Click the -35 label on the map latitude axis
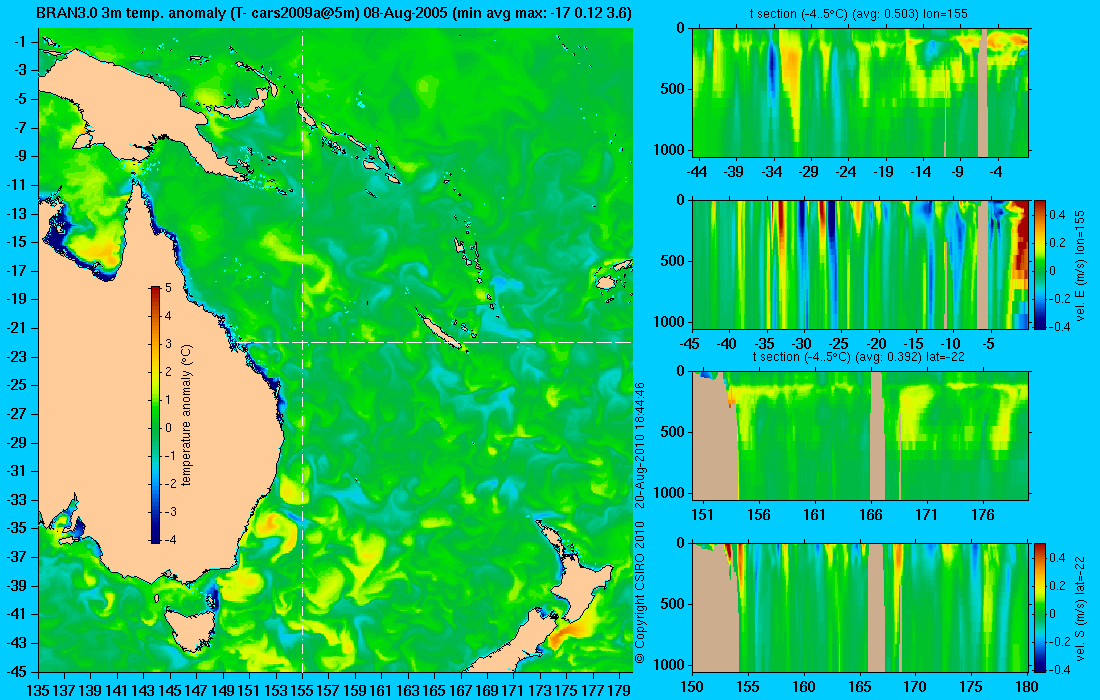 click(x=16, y=528)
